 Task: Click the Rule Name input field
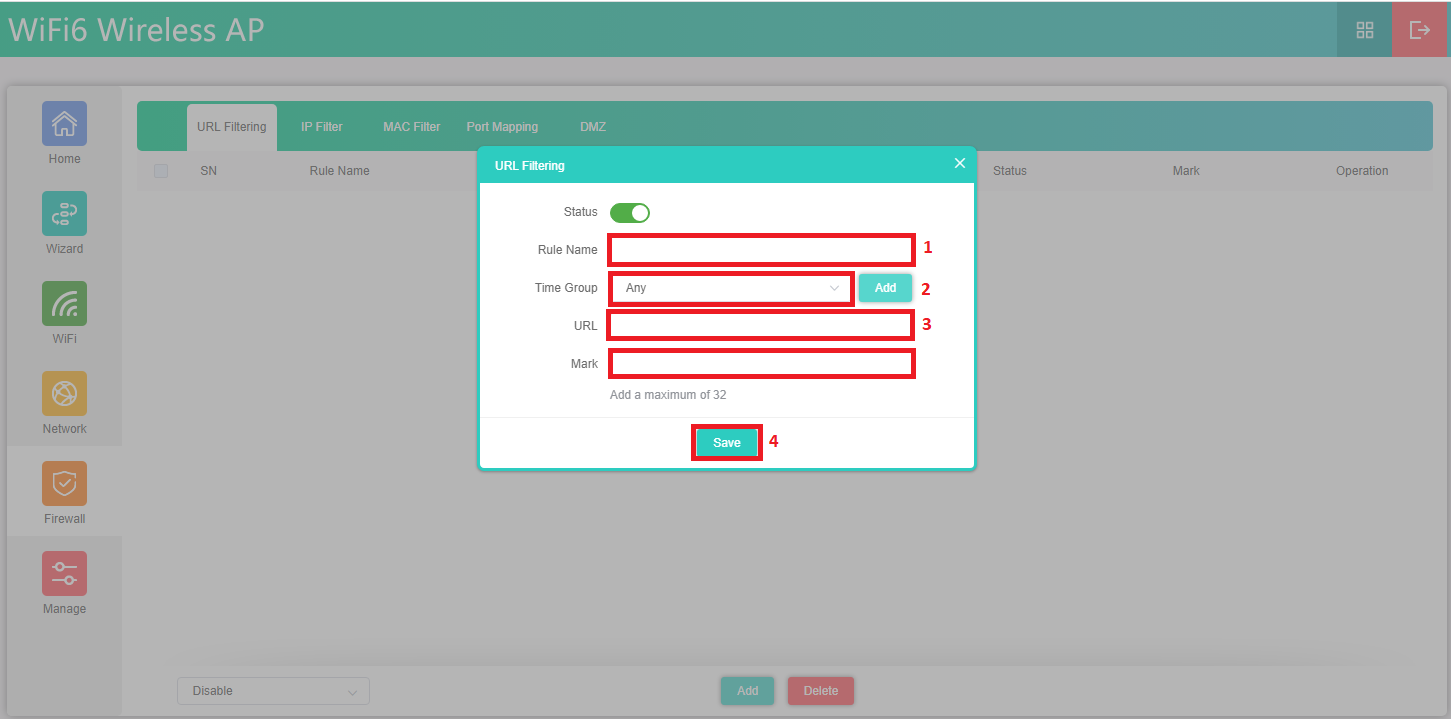(761, 250)
